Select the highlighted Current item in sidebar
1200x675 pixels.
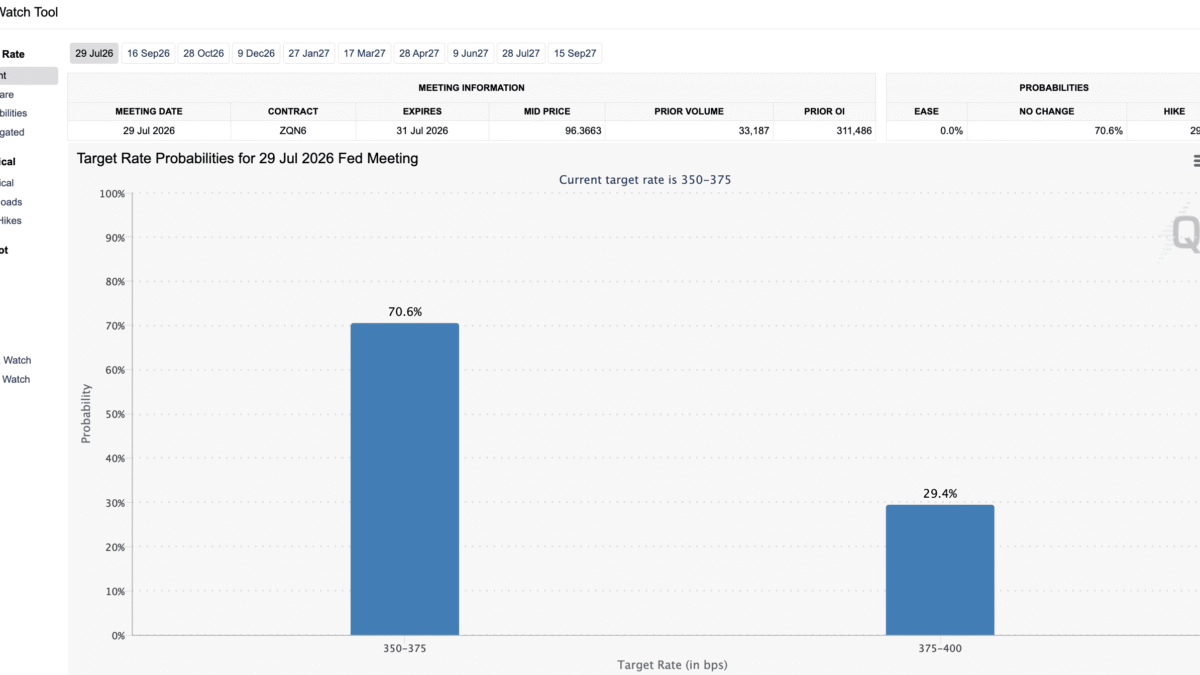coord(28,75)
